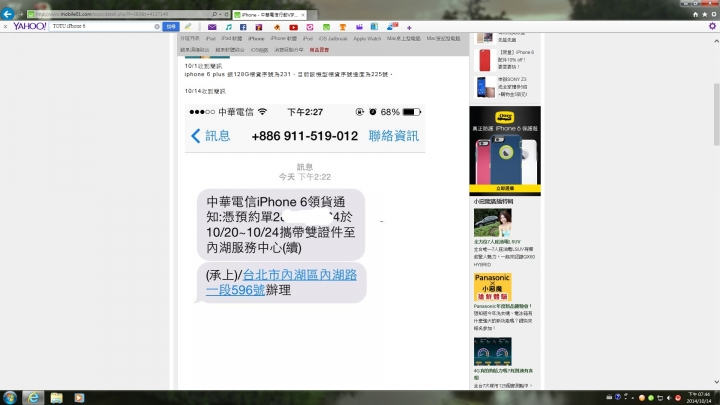
Task: Open the Windows Start button
Action: (x=10, y=398)
